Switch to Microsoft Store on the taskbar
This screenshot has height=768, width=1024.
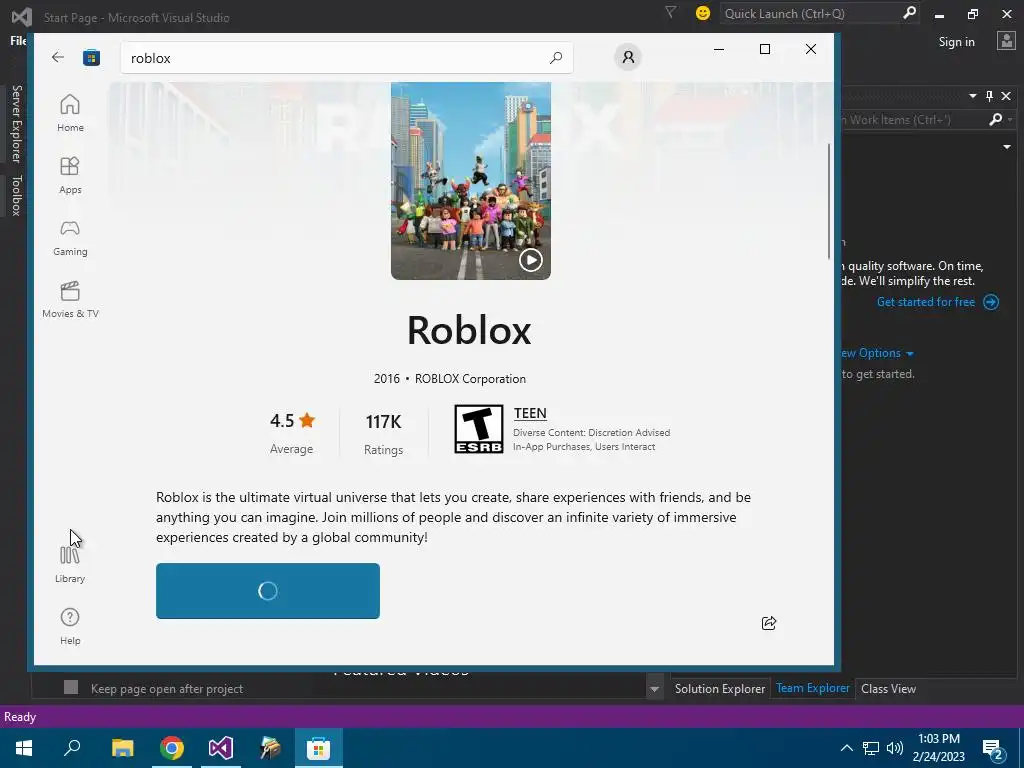(x=319, y=748)
